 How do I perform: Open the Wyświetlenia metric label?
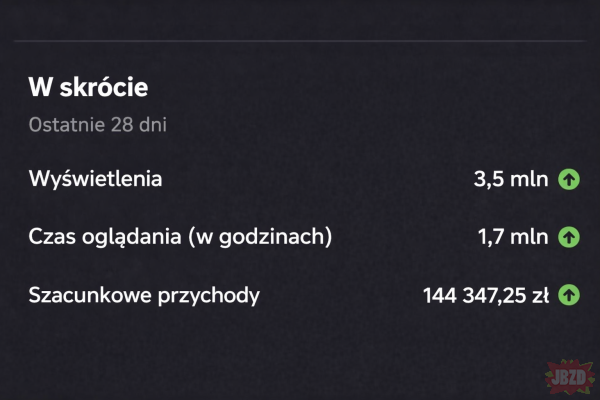pos(96,180)
